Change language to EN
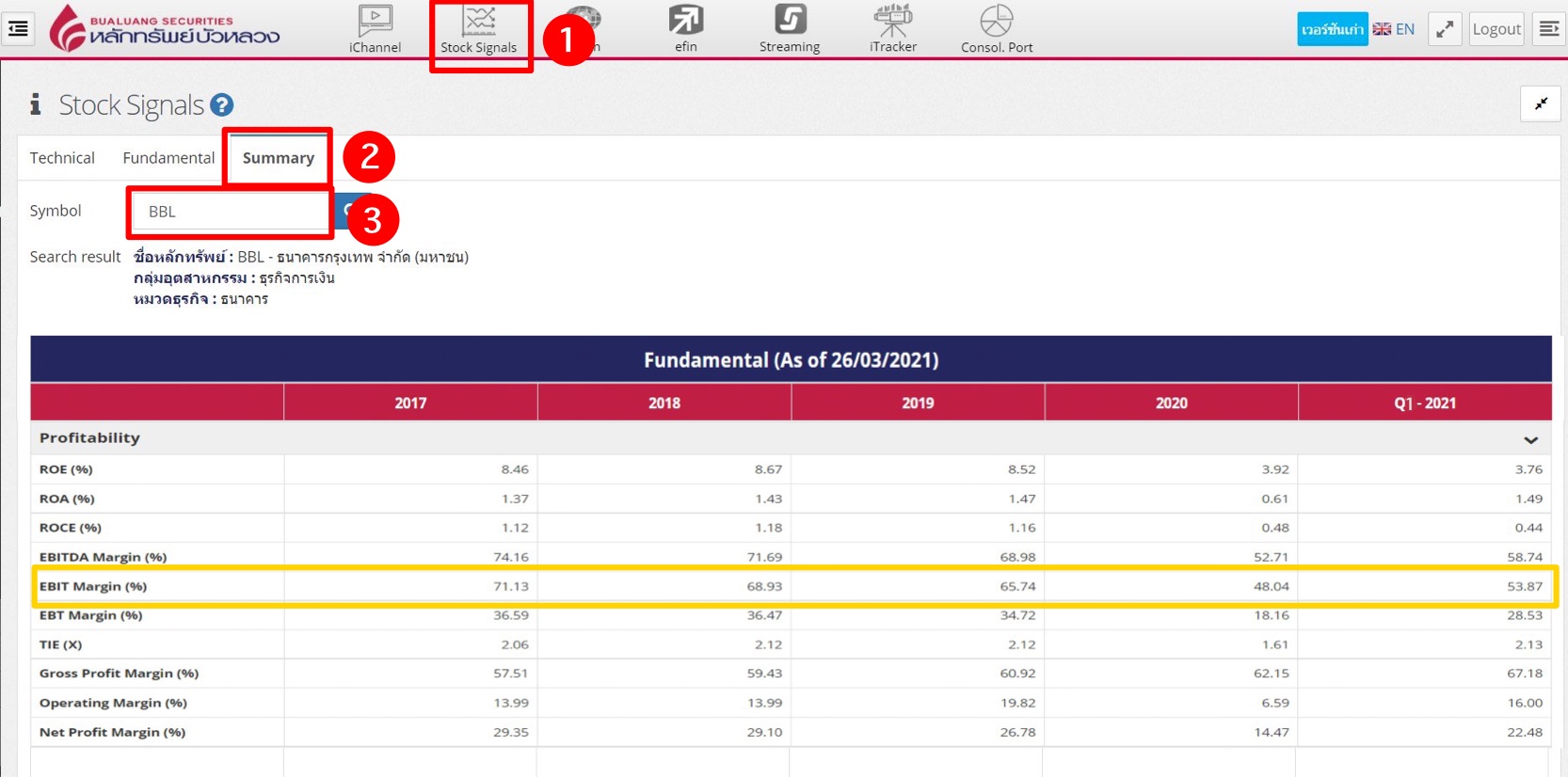This screenshot has width=1568, height=777. (1394, 29)
